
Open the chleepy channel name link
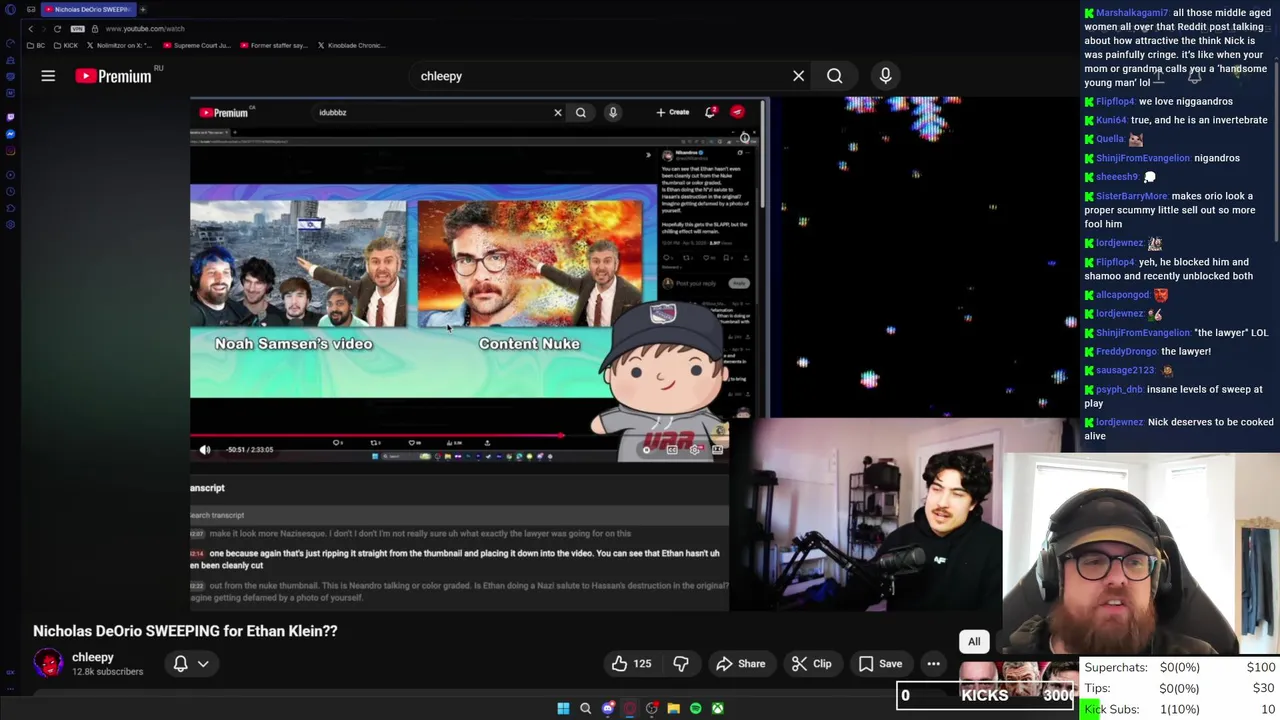pyautogui.click(x=93, y=657)
